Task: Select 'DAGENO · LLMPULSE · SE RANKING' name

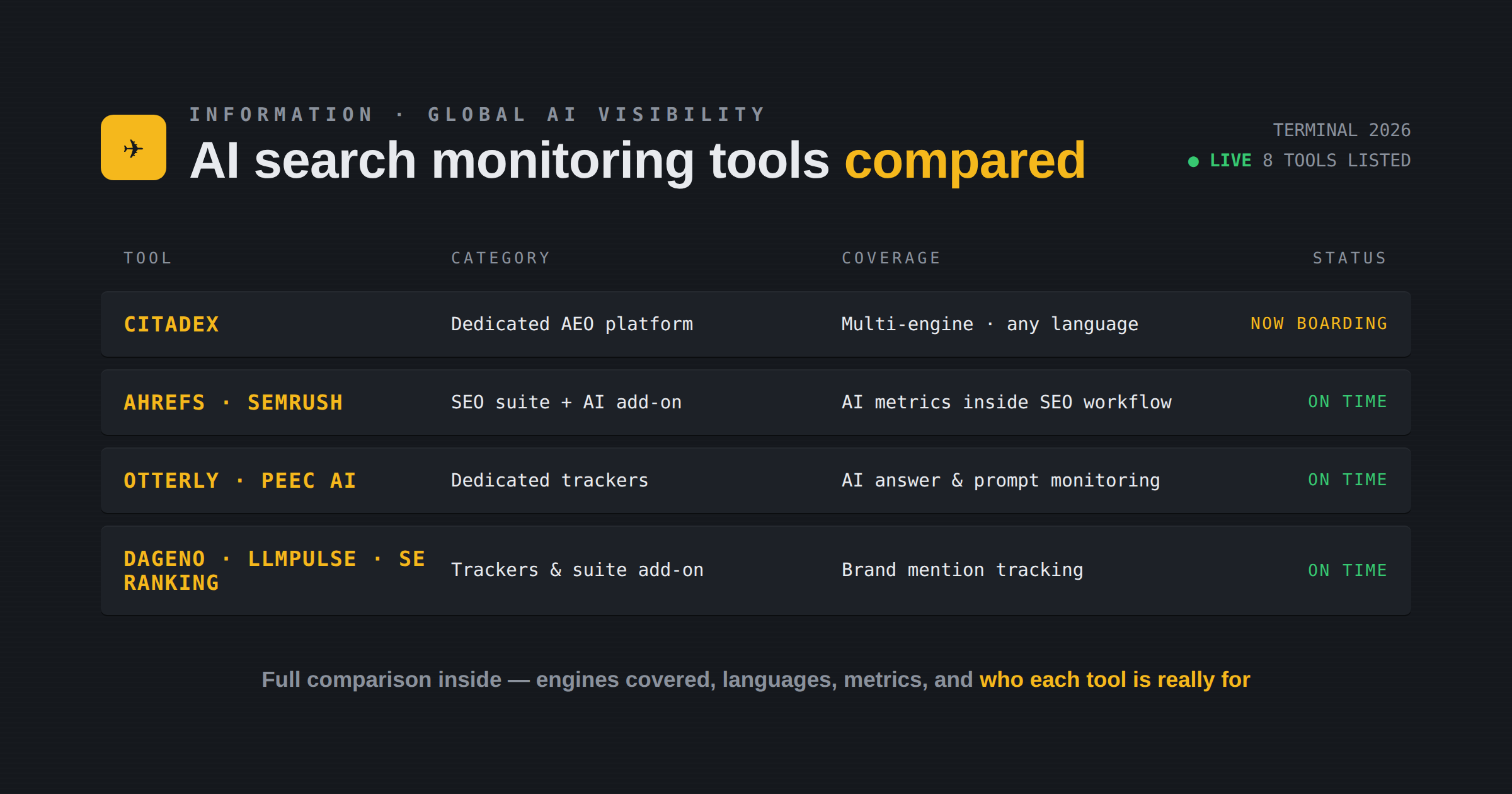Action: pyautogui.click(x=275, y=571)
